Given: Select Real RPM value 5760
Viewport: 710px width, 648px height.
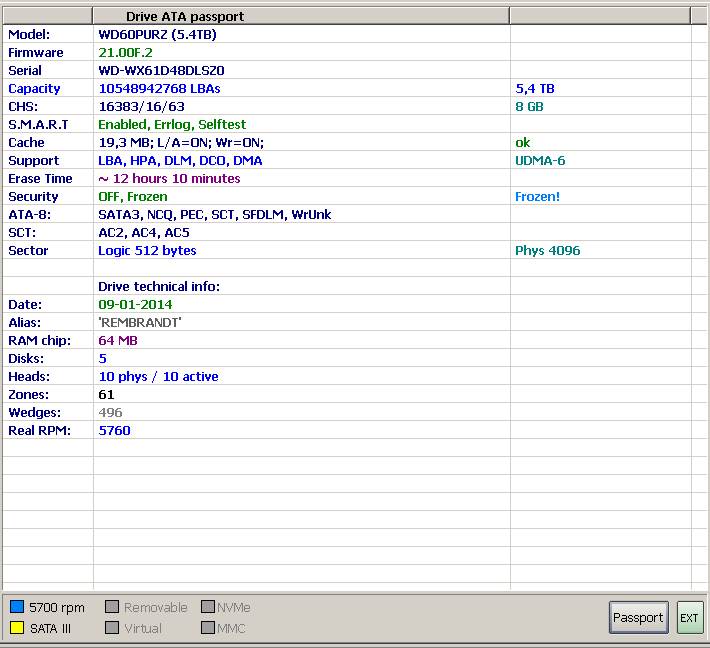Looking at the screenshot, I should (115, 431).
